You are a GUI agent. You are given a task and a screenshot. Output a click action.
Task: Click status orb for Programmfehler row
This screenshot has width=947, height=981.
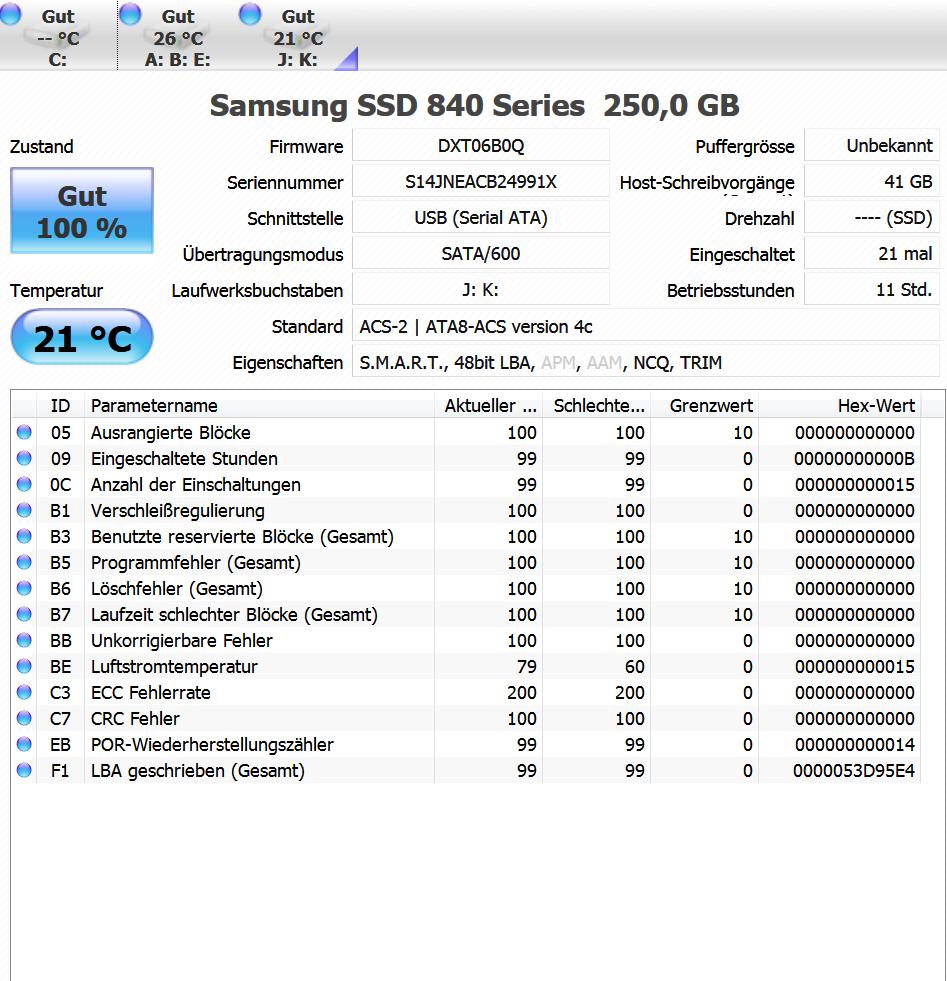point(24,562)
